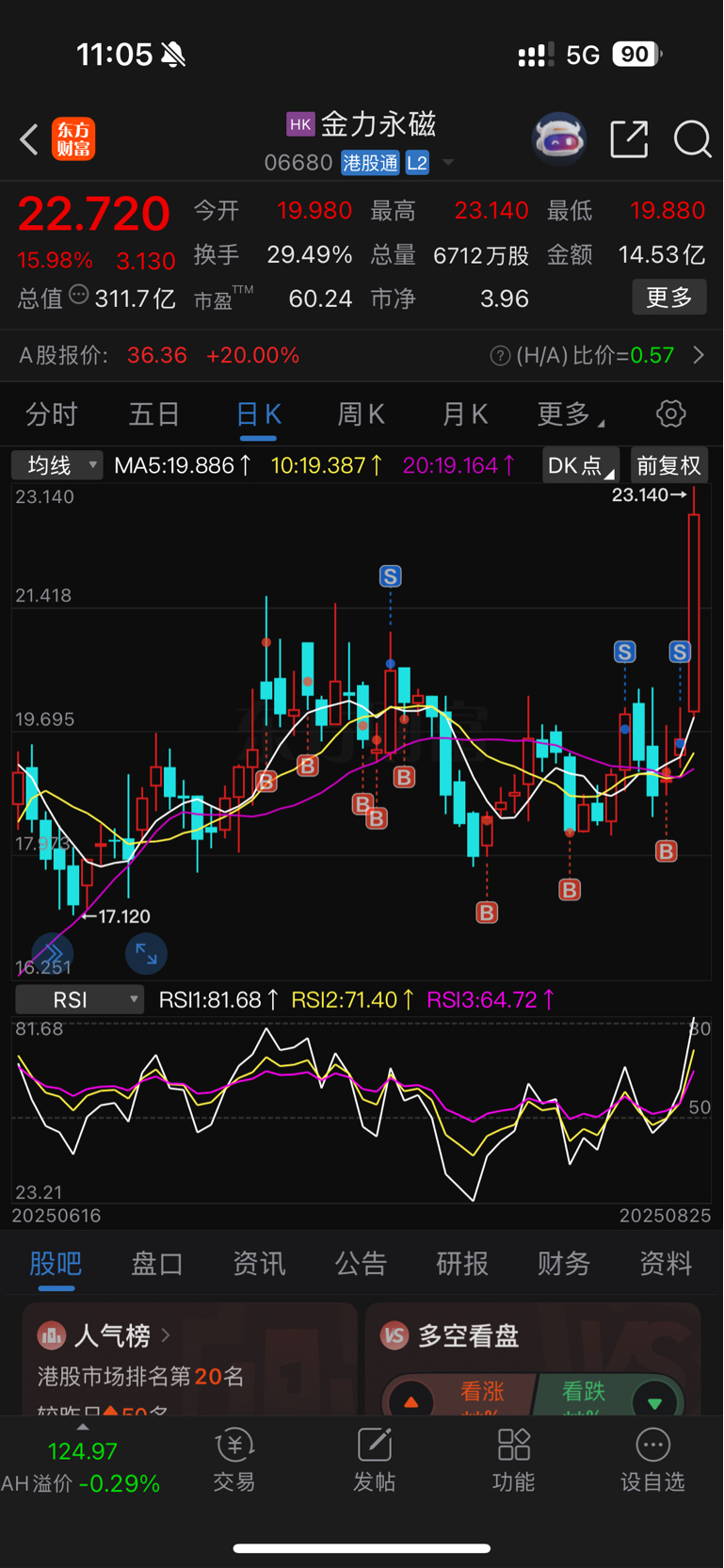
Task: Tap A股报价 36.36 value
Action: coord(157,355)
